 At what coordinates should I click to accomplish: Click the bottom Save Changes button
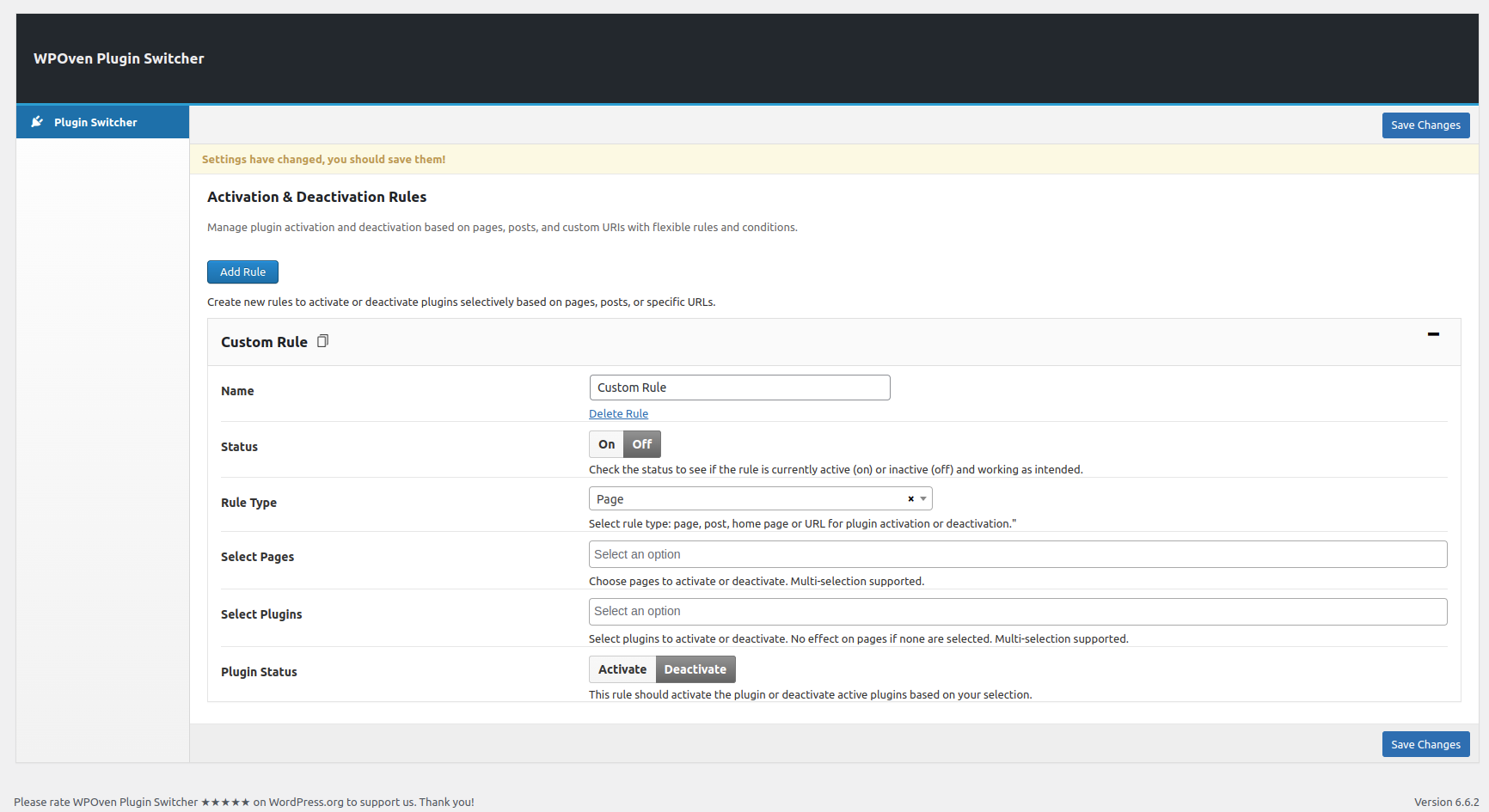[x=1425, y=744]
